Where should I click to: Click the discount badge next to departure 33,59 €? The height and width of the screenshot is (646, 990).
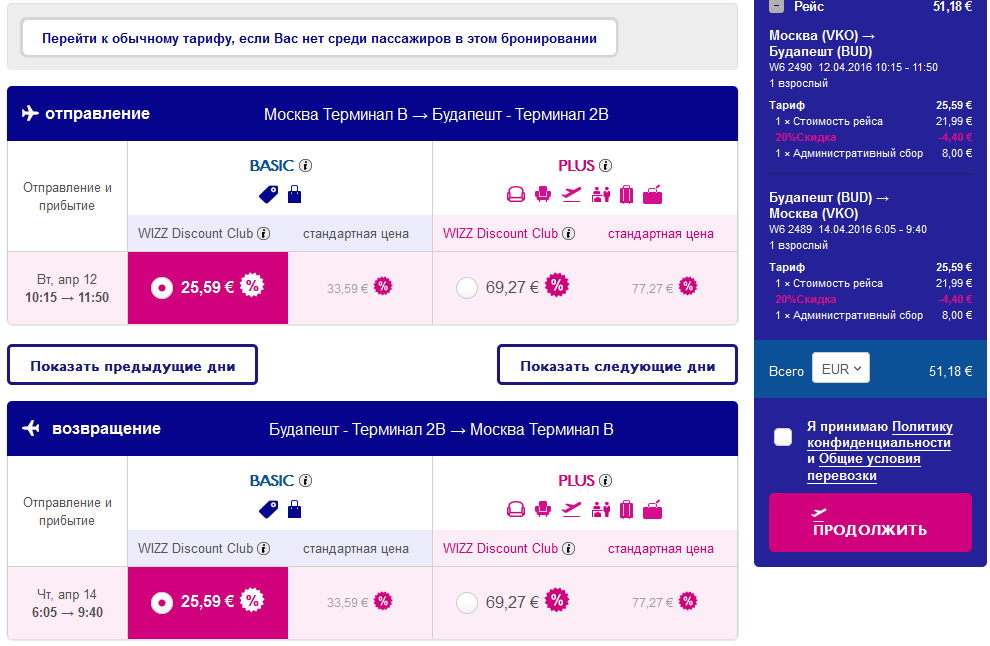[382, 287]
